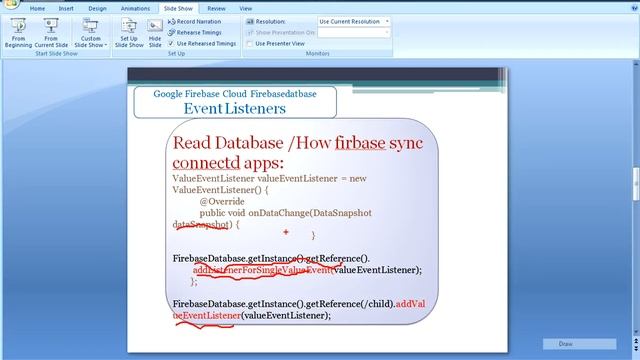The image size is (640, 360).
Task: Click the help icon in ribbon corner
Action: pyautogui.click(x=634, y=8)
